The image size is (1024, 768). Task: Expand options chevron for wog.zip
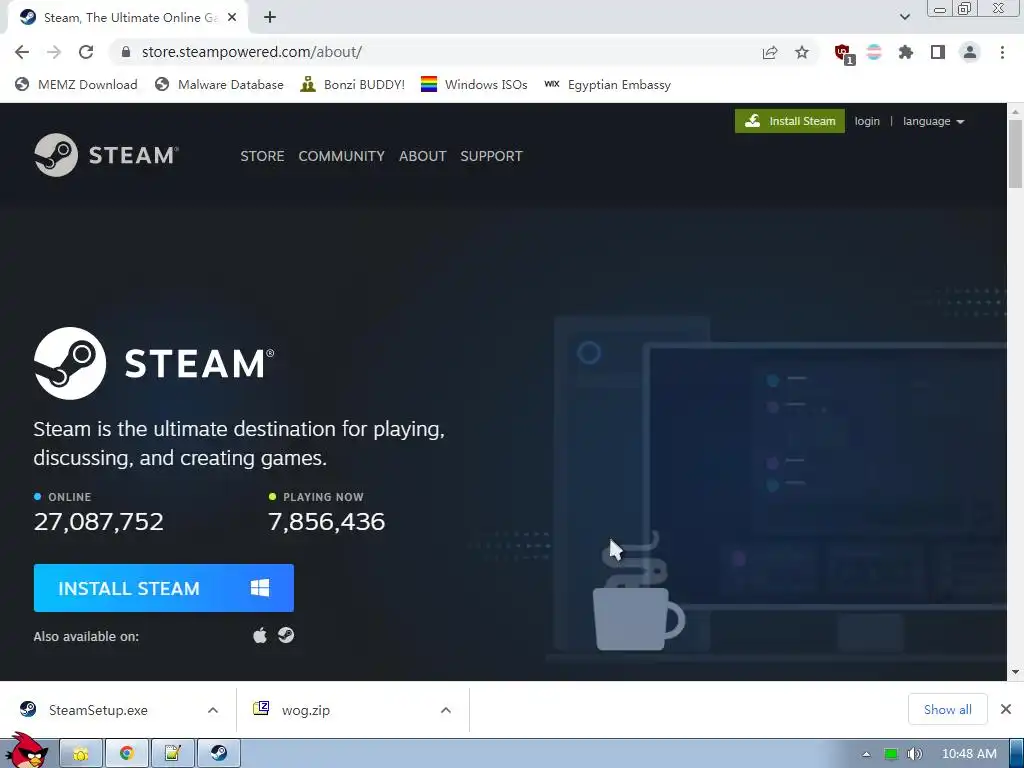445,710
